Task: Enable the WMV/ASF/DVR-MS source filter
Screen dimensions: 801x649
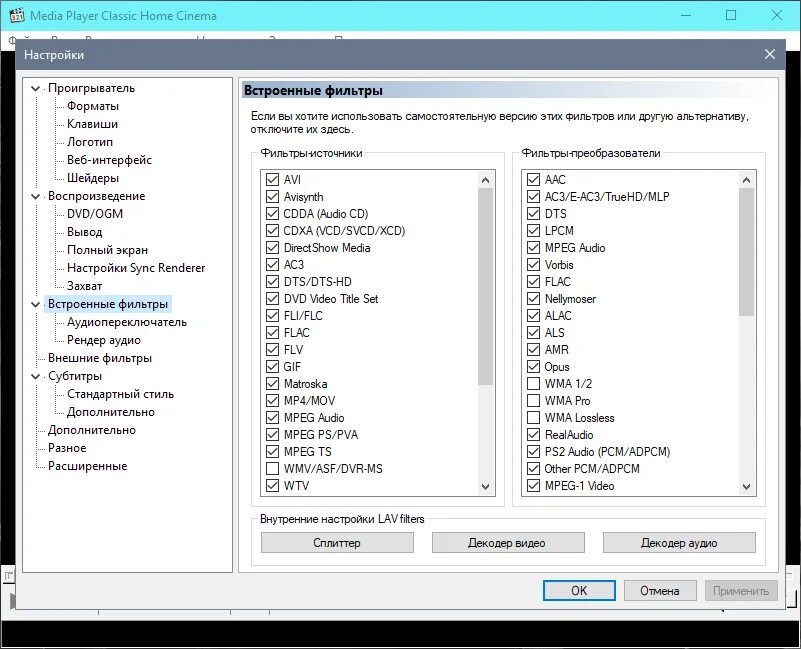Action: (272, 469)
